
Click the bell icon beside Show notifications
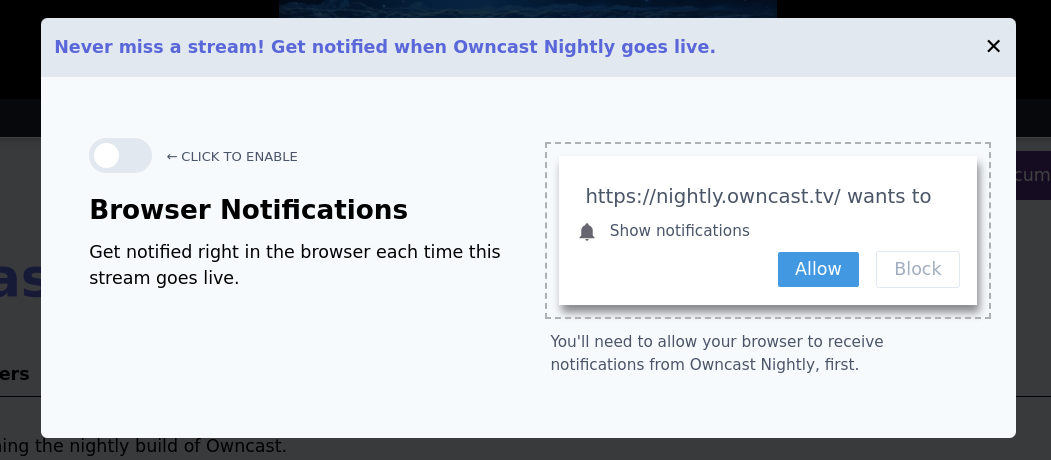pos(587,232)
